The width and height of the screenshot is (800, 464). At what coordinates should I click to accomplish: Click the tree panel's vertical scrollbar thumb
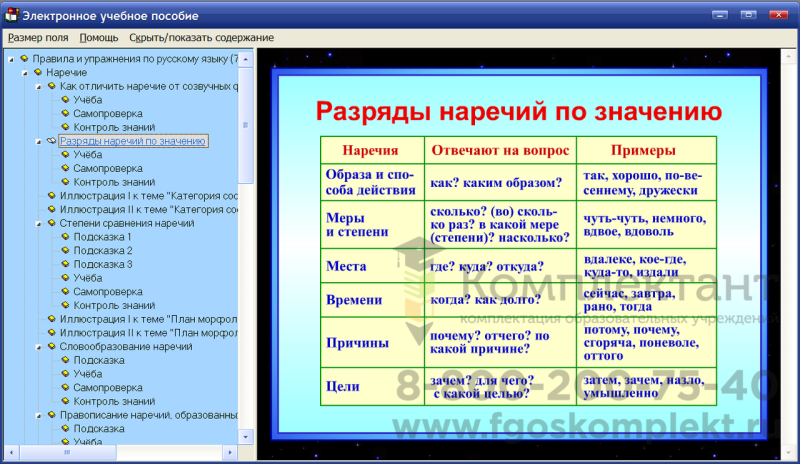246,125
